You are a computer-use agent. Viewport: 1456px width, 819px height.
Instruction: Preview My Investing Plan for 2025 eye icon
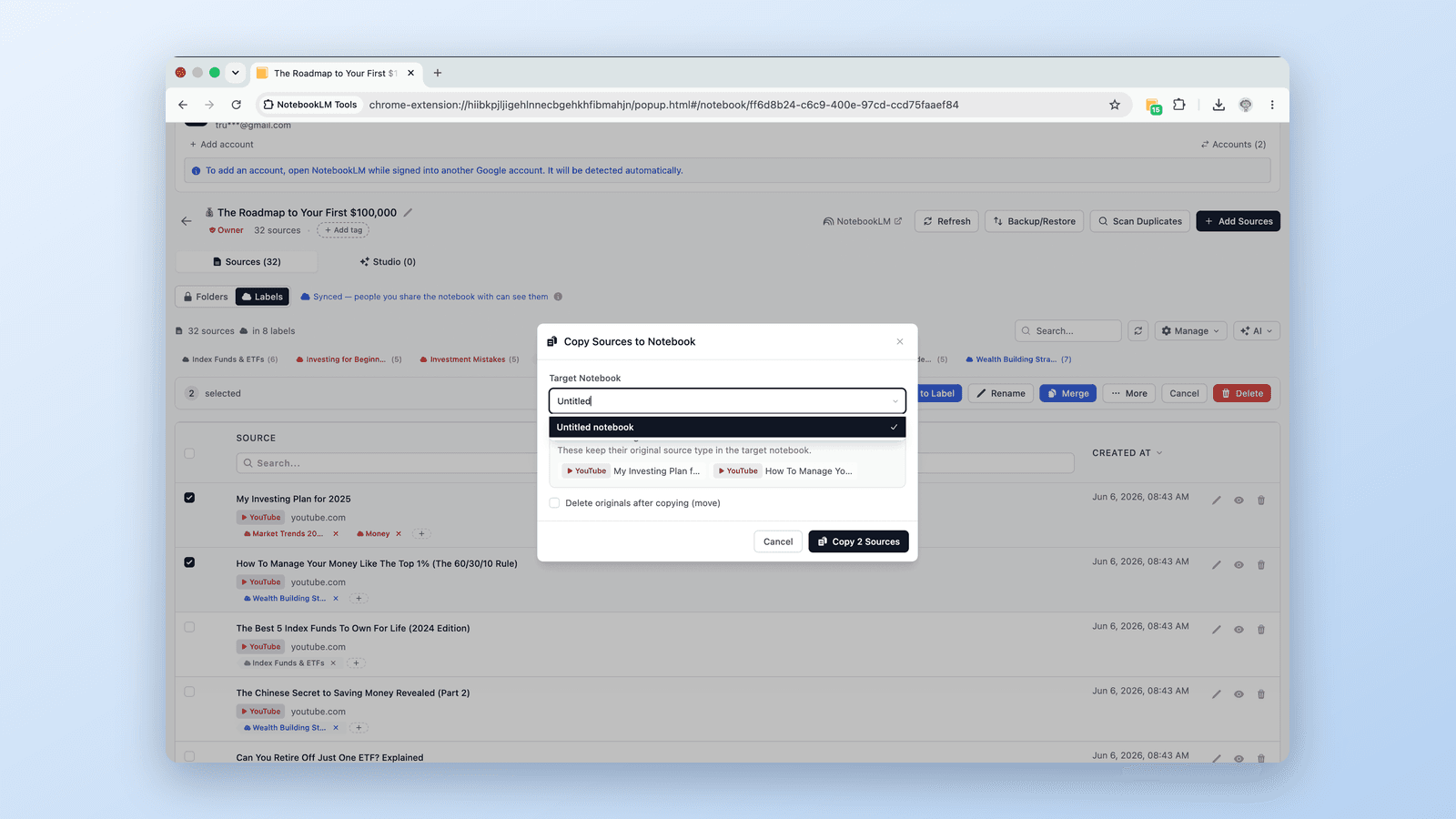pyautogui.click(x=1239, y=500)
